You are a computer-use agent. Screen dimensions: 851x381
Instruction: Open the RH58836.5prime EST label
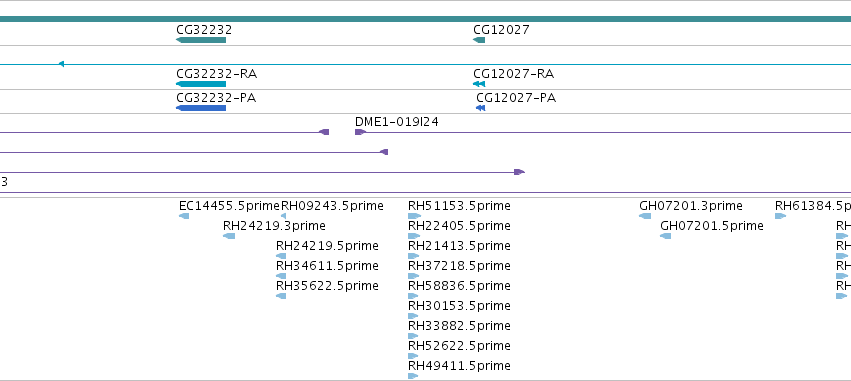pos(459,285)
